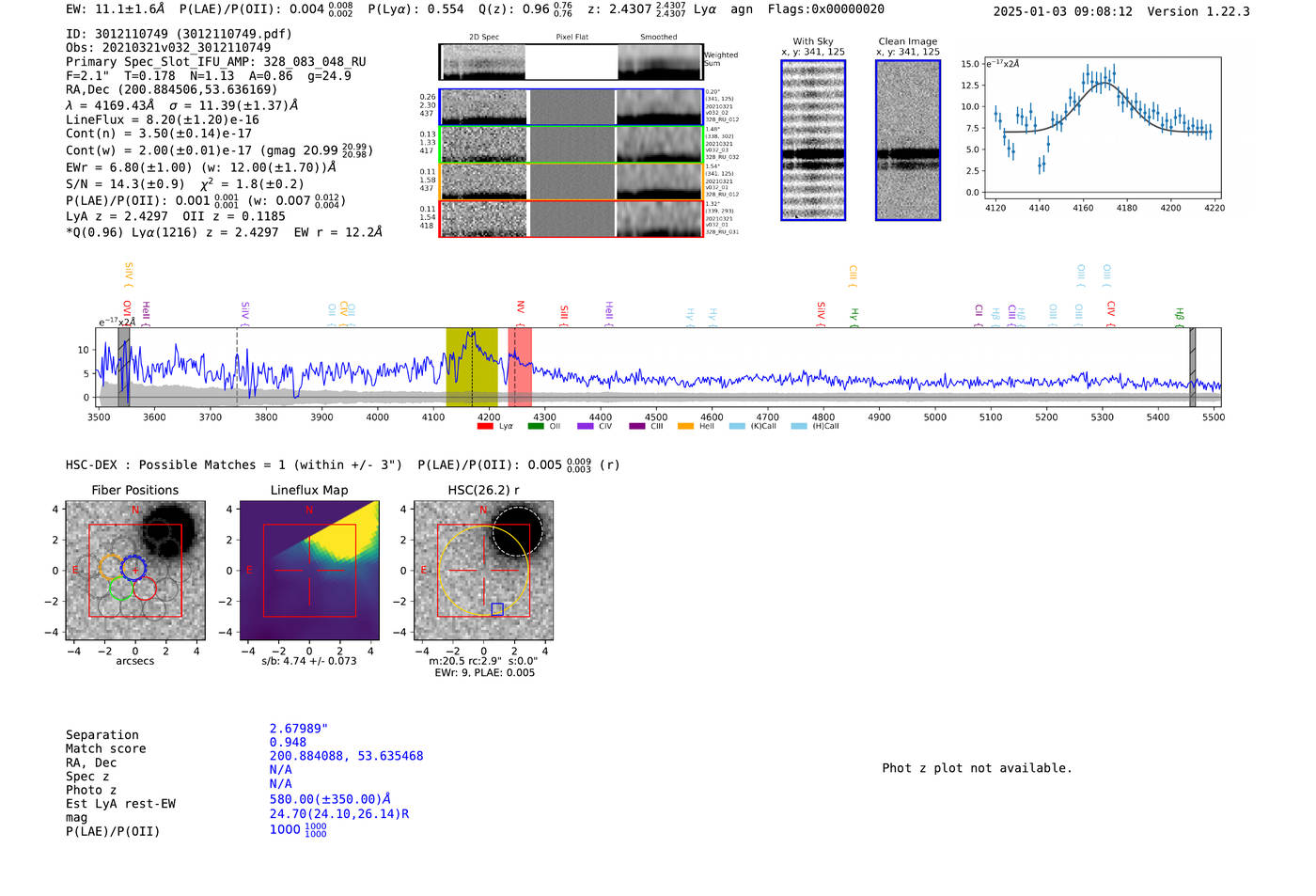Click the blue dashed fiber circle in Fiber Positions
The width and height of the screenshot is (1316, 896).
click(134, 568)
